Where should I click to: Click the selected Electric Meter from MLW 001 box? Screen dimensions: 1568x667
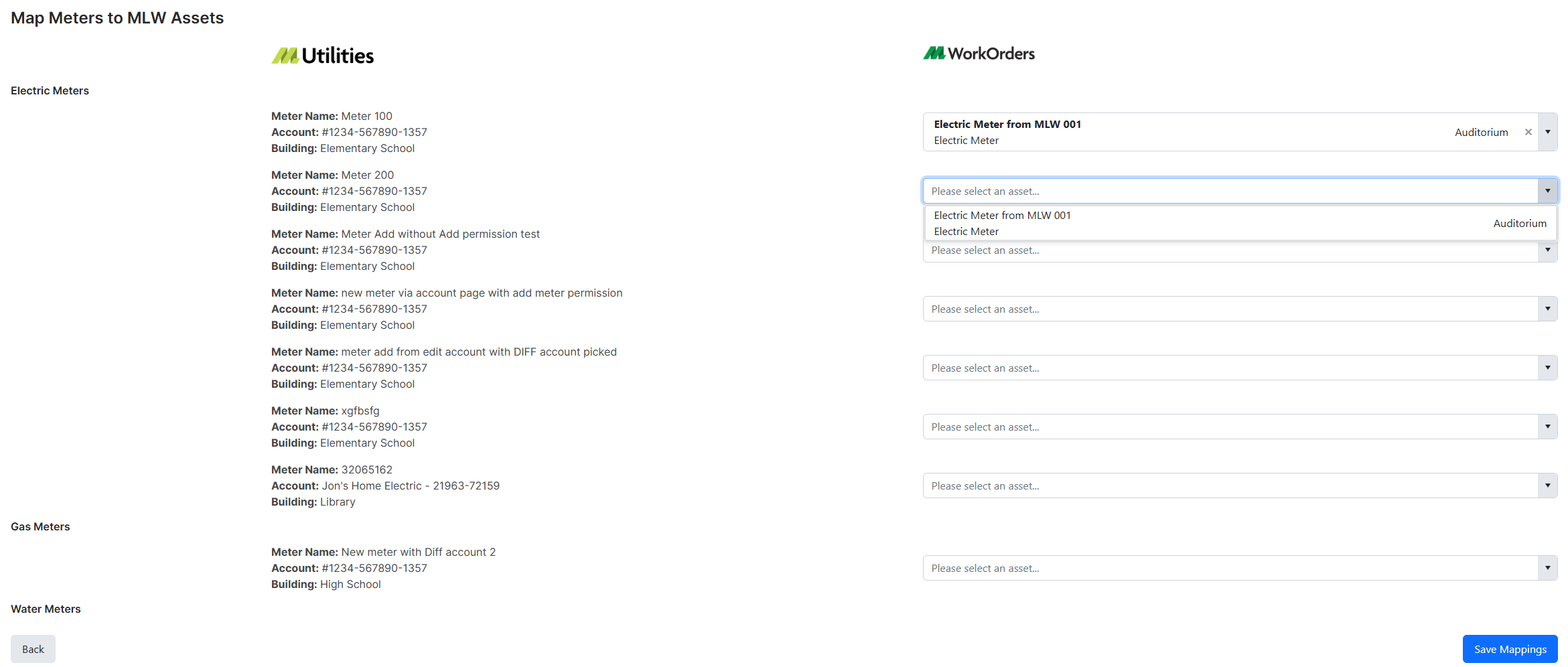click(x=1192, y=132)
